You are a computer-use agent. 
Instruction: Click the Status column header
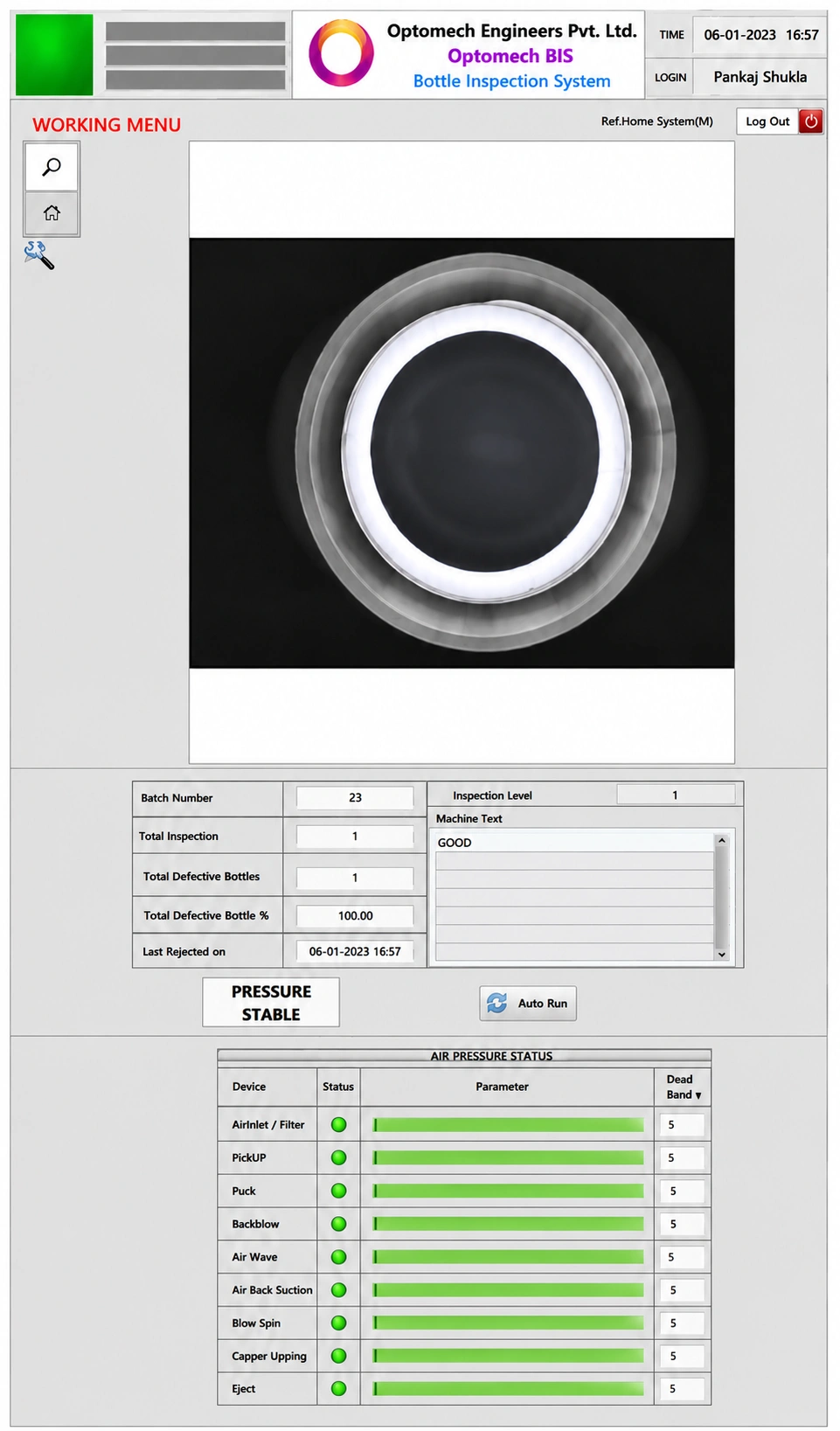(x=338, y=1087)
